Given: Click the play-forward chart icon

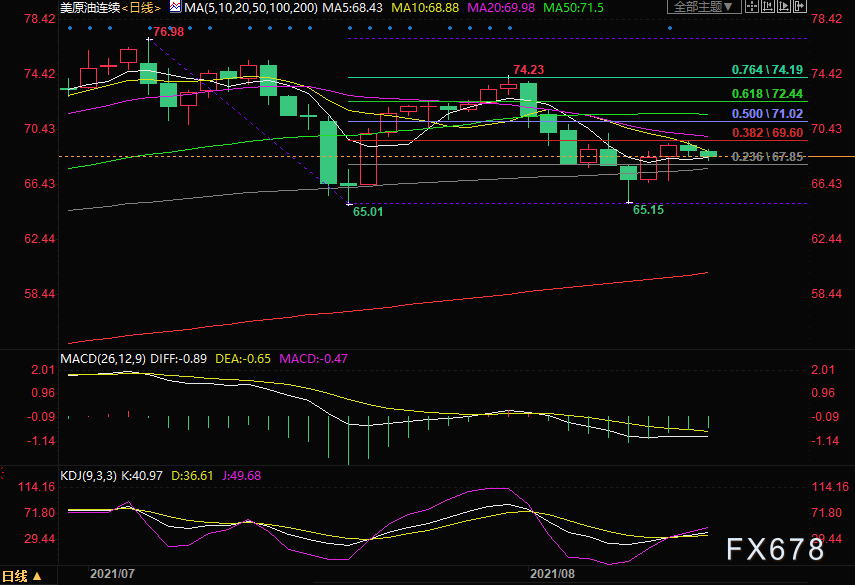Looking at the screenshot, I should point(784,7).
